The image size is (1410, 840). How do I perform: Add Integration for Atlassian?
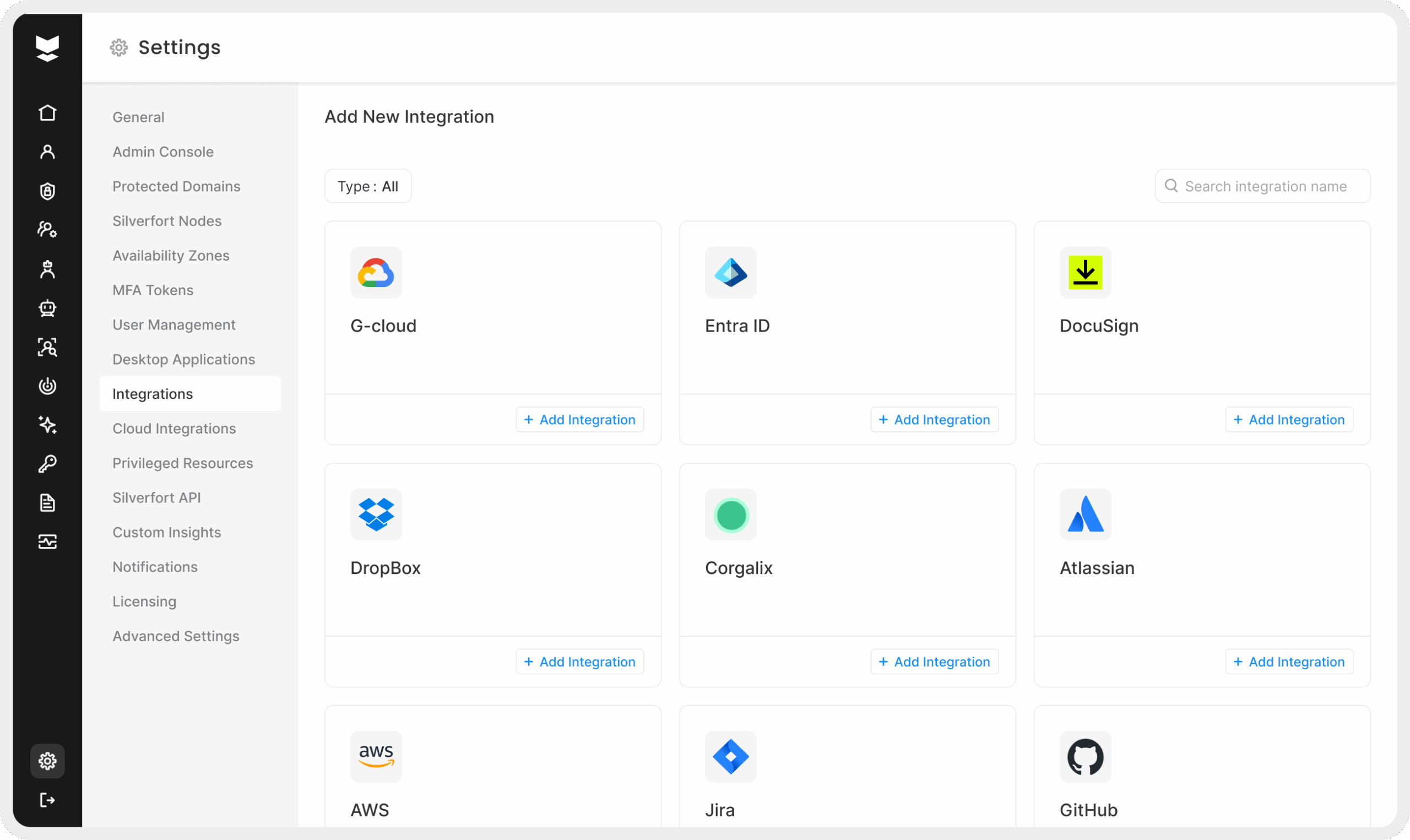(1289, 662)
